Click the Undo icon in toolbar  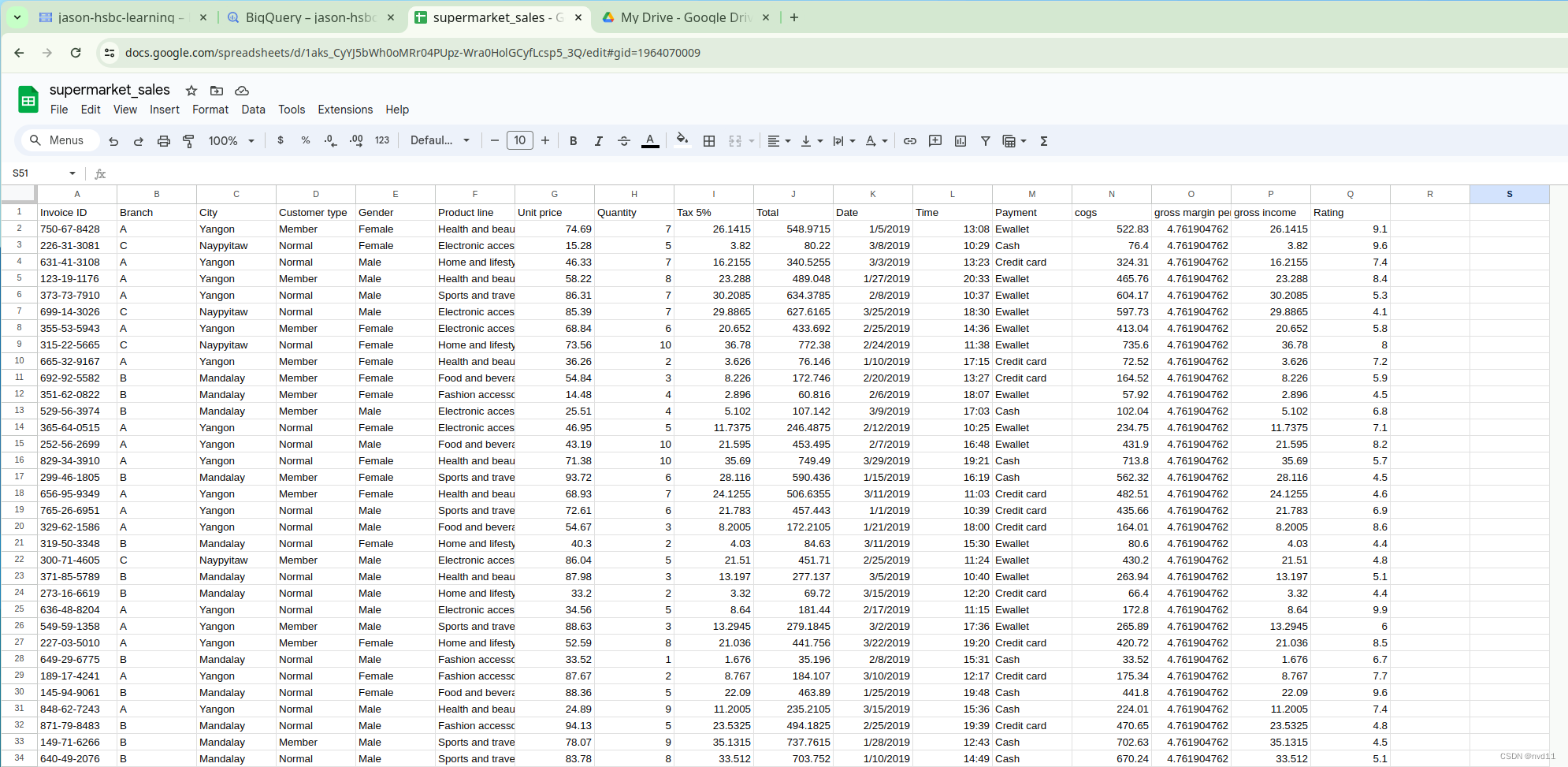[x=113, y=141]
